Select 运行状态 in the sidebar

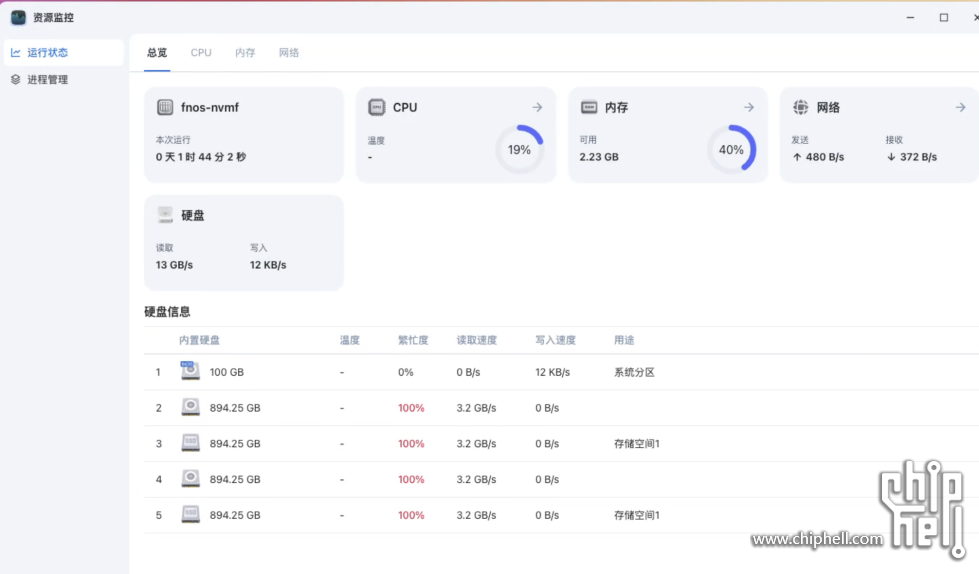point(64,52)
